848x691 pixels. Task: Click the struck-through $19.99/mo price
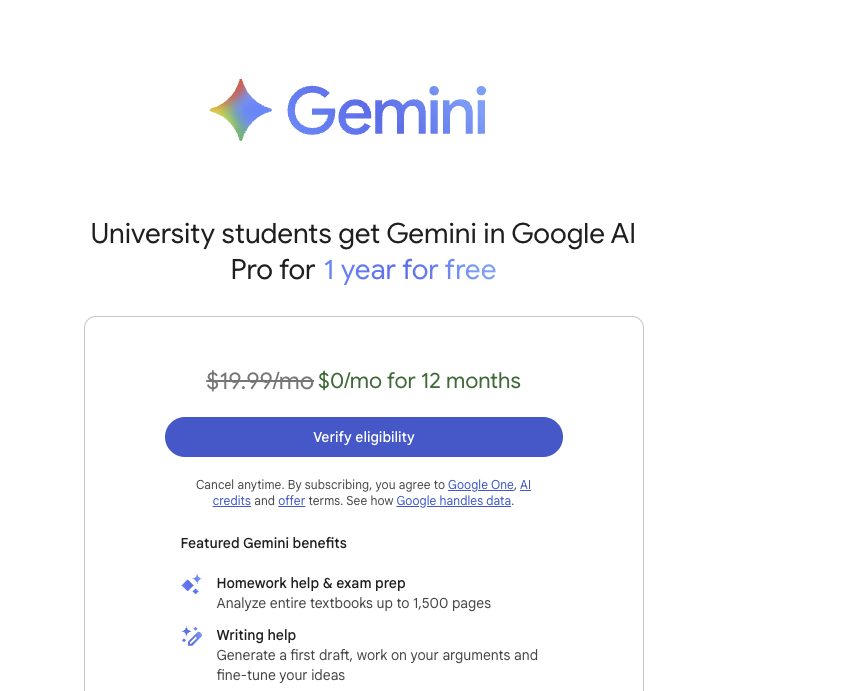pyautogui.click(x=260, y=381)
